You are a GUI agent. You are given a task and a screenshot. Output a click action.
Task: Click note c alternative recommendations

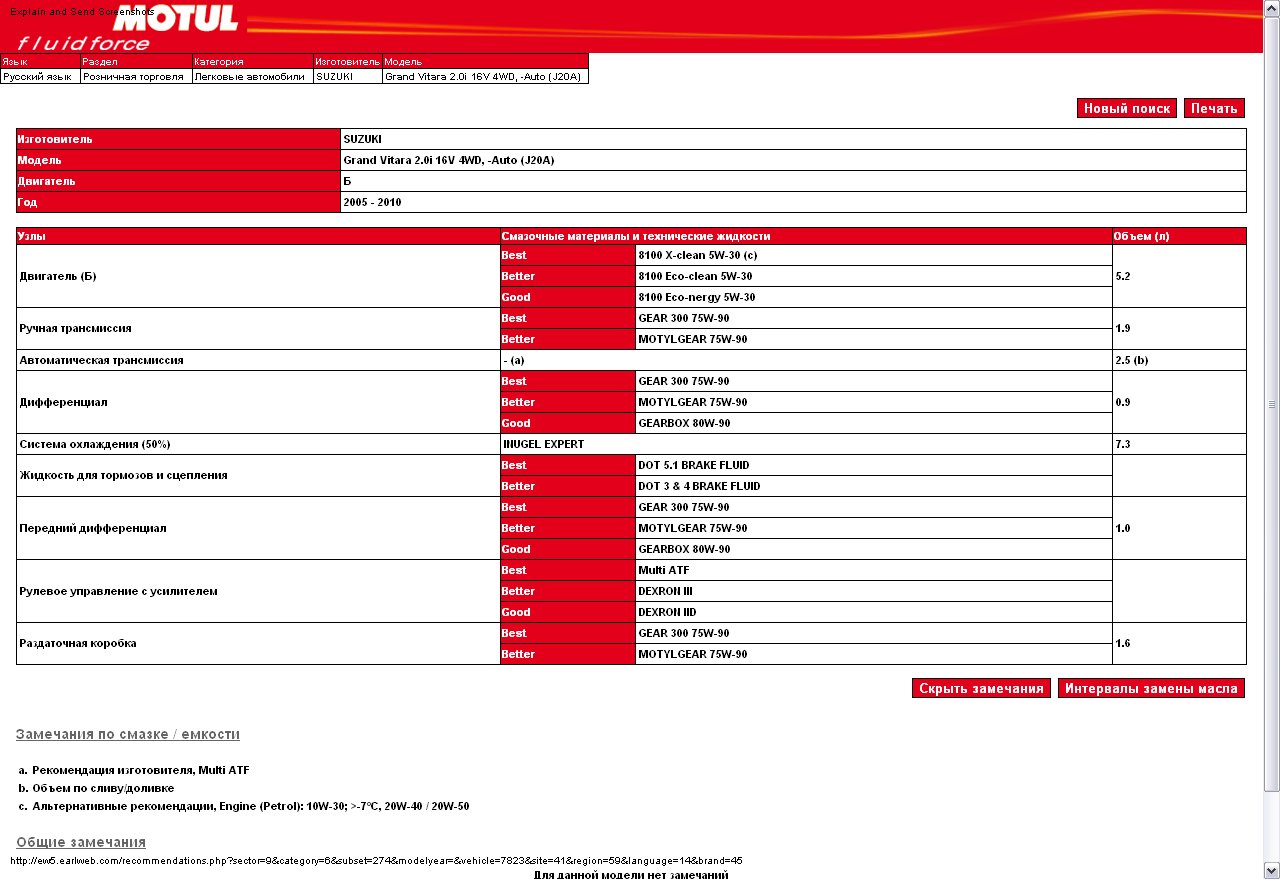[244, 806]
